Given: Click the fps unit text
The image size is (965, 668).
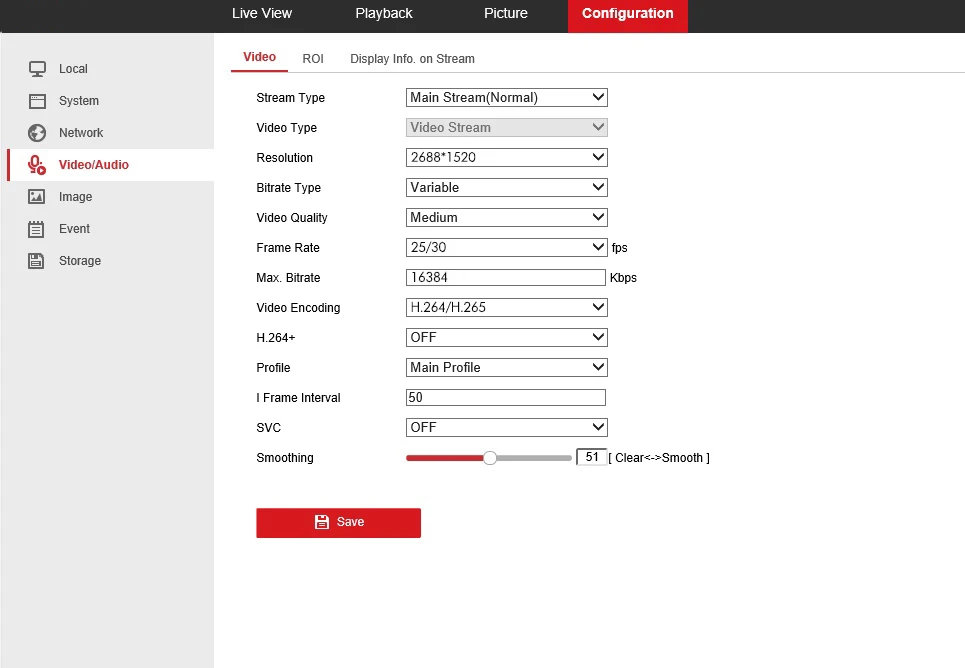Looking at the screenshot, I should click(619, 247).
